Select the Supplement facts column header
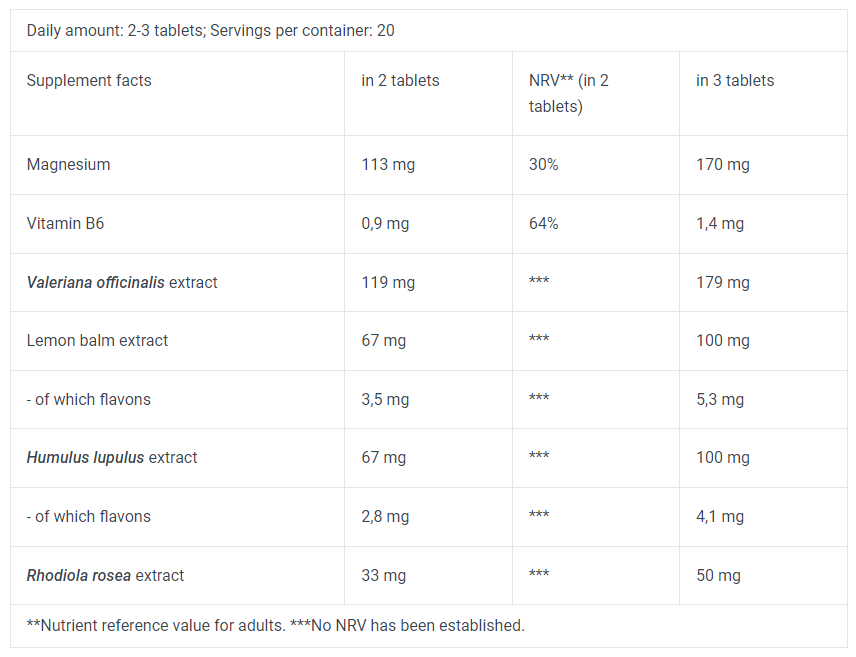Viewport: 856px width, 657px height. point(89,80)
